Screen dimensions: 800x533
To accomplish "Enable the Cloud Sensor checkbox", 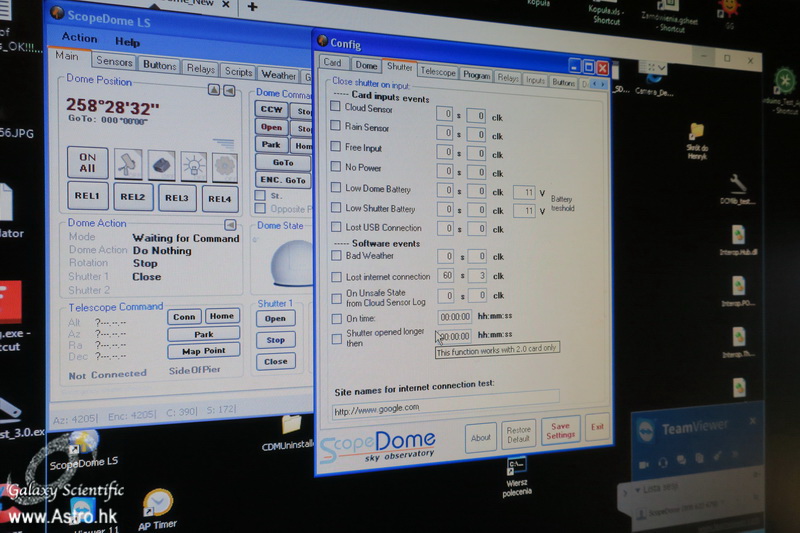I will [x=336, y=107].
